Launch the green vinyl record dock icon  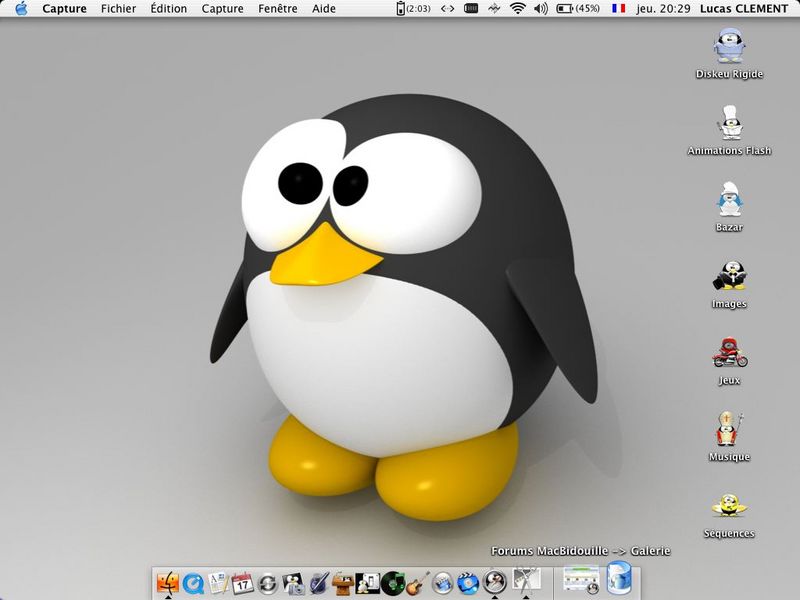pyautogui.click(x=392, y=583)
